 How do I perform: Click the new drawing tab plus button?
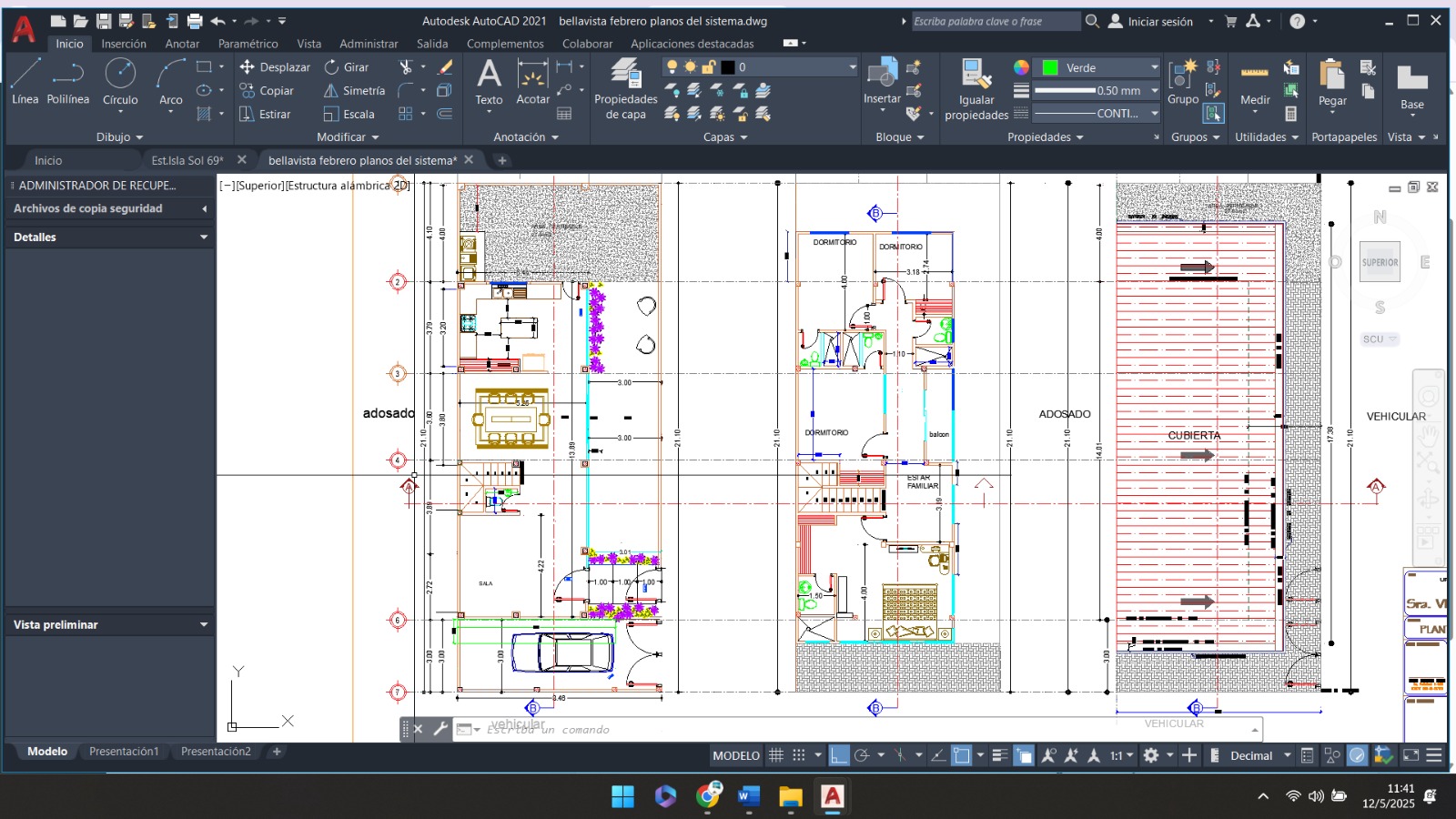(501, 160)
